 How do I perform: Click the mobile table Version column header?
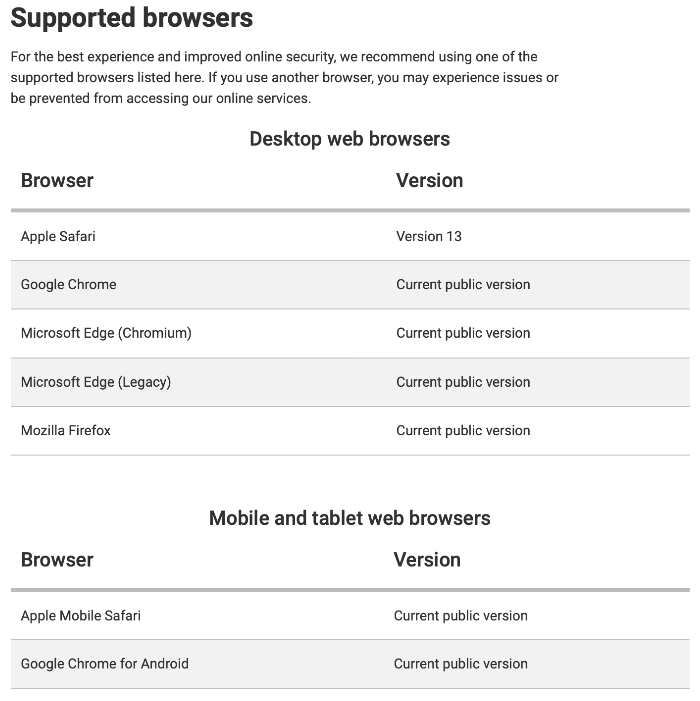click(427, 560)
